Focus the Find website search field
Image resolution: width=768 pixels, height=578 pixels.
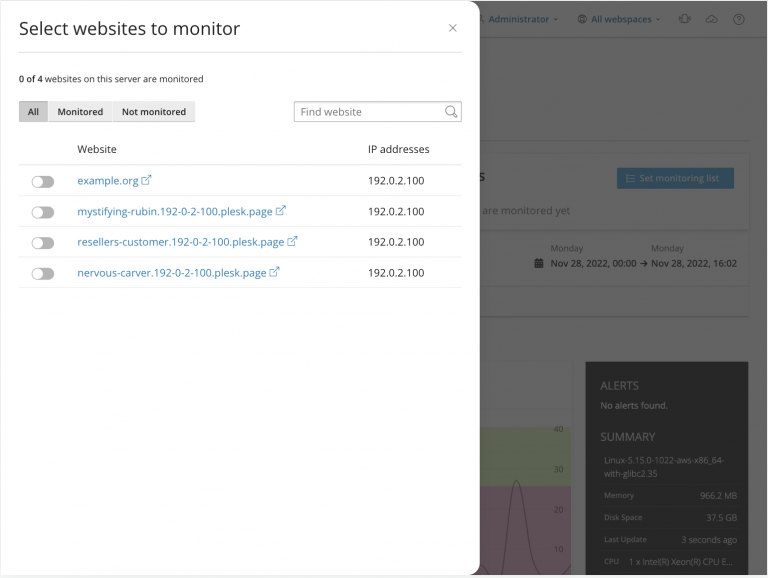pos(378,112)
